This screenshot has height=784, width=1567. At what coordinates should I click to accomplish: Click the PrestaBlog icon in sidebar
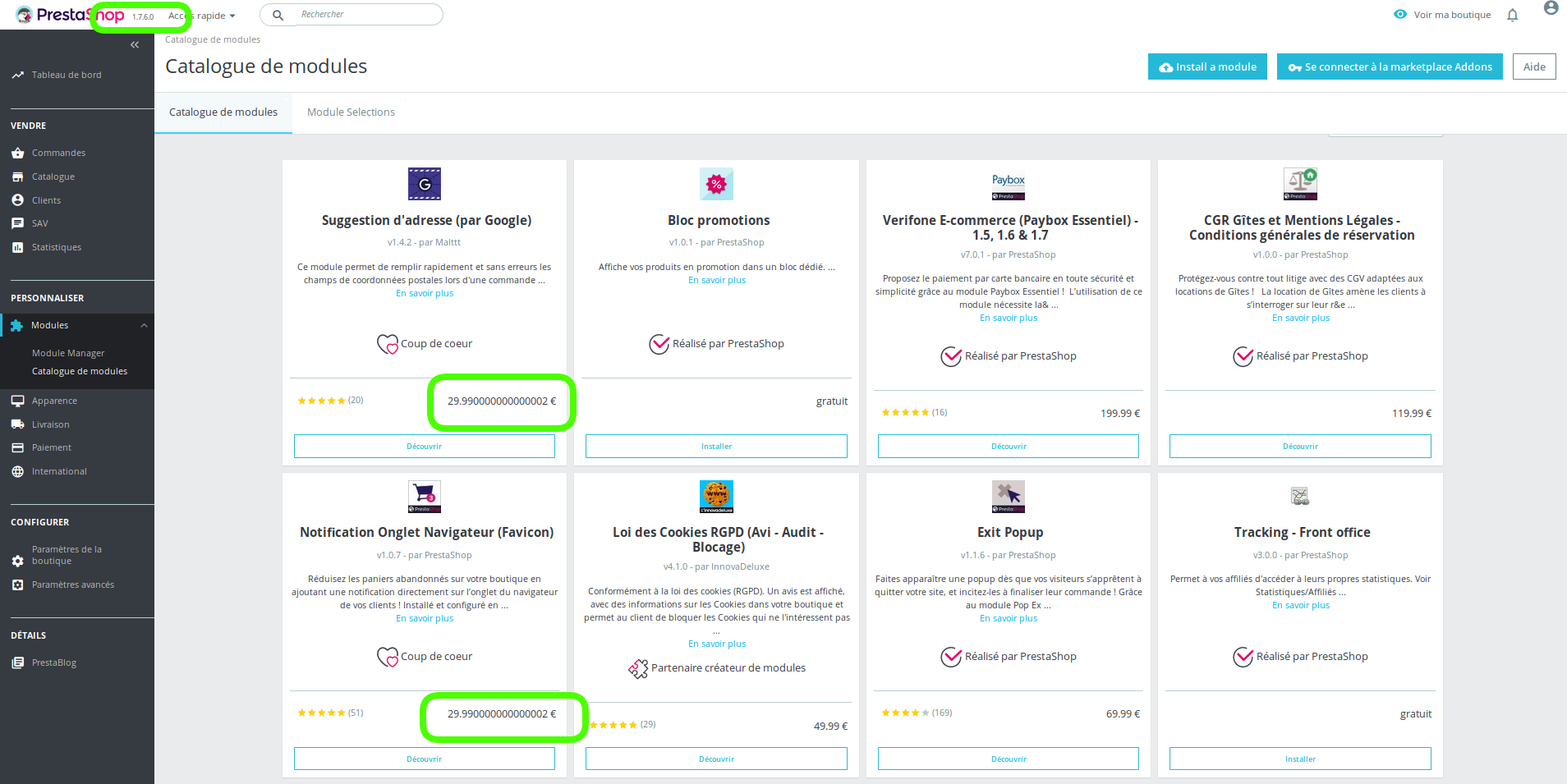18,663
